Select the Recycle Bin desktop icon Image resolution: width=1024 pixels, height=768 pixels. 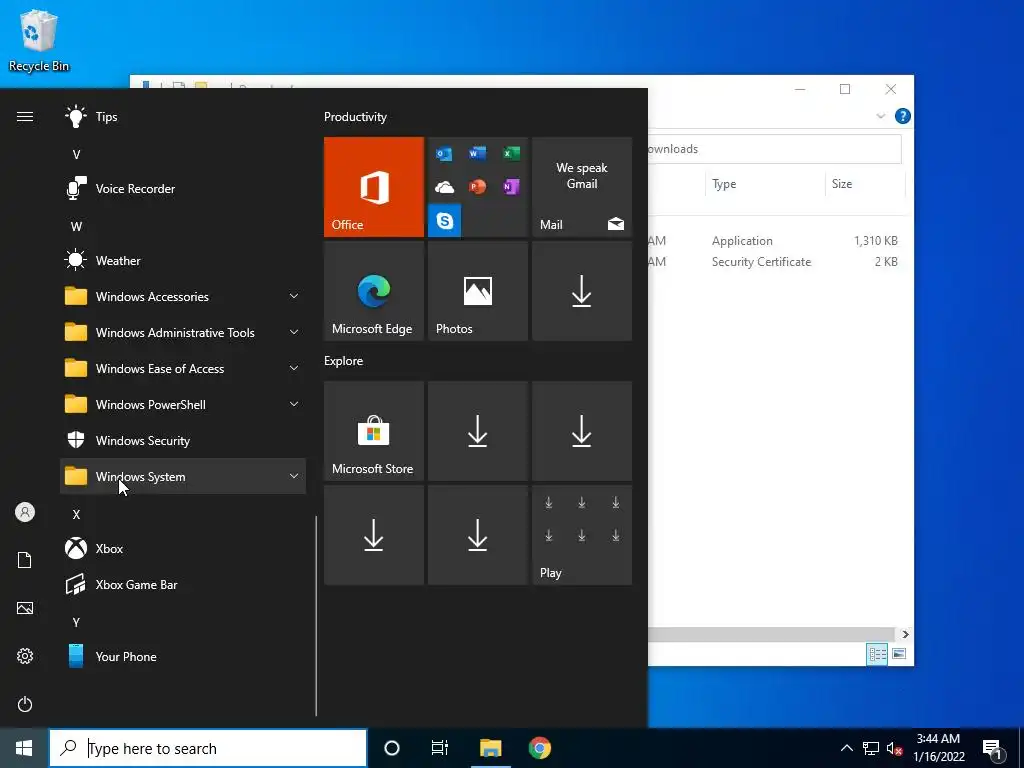39,40
